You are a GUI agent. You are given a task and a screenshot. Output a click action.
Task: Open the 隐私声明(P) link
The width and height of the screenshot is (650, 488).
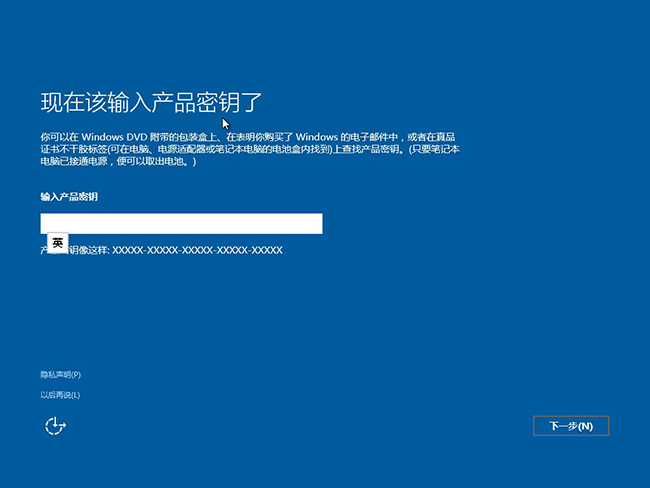61,375
